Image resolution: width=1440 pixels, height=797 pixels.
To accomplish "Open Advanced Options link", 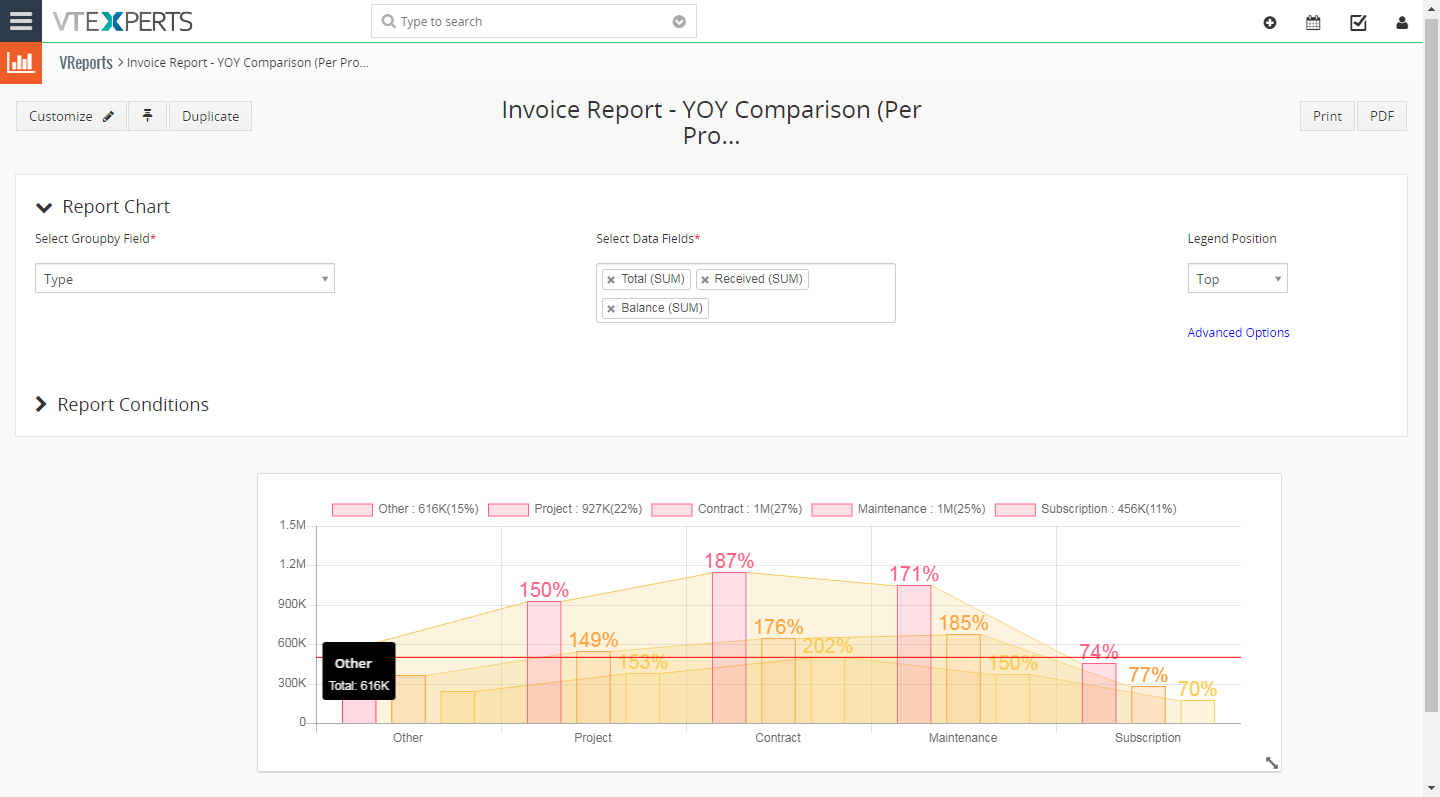I will click(1238, 333).
